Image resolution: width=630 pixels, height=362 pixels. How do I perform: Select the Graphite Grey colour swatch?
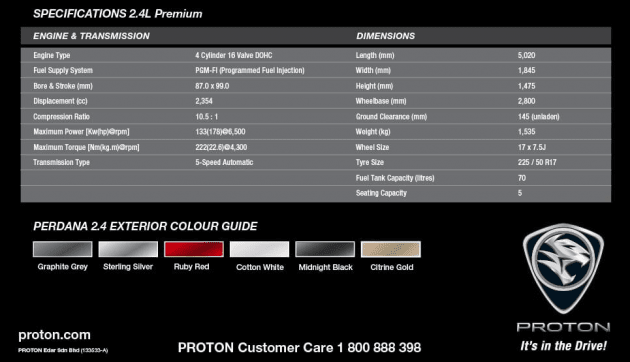63,249
